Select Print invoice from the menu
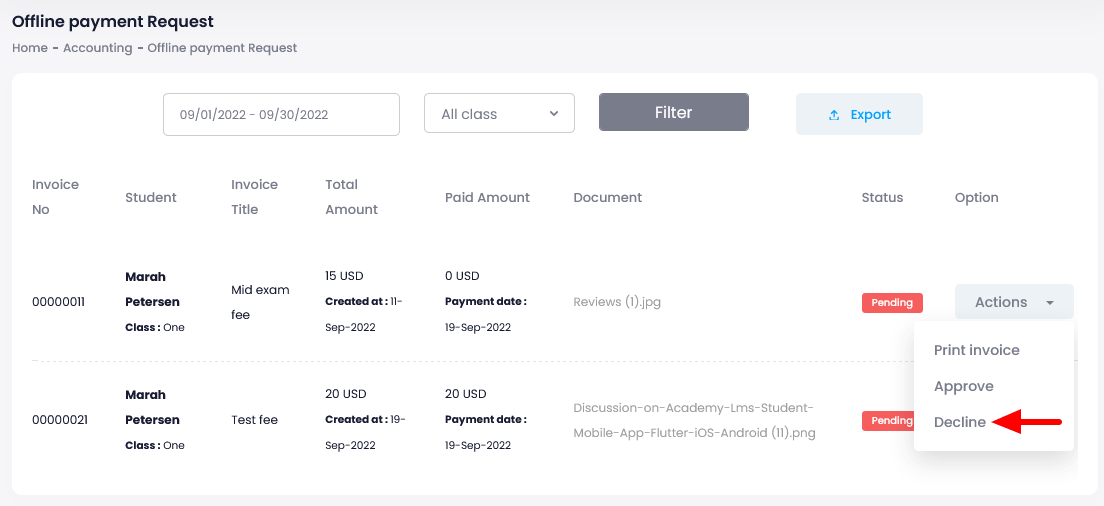Screen dimensions: 1104x506 coord(976,350)
